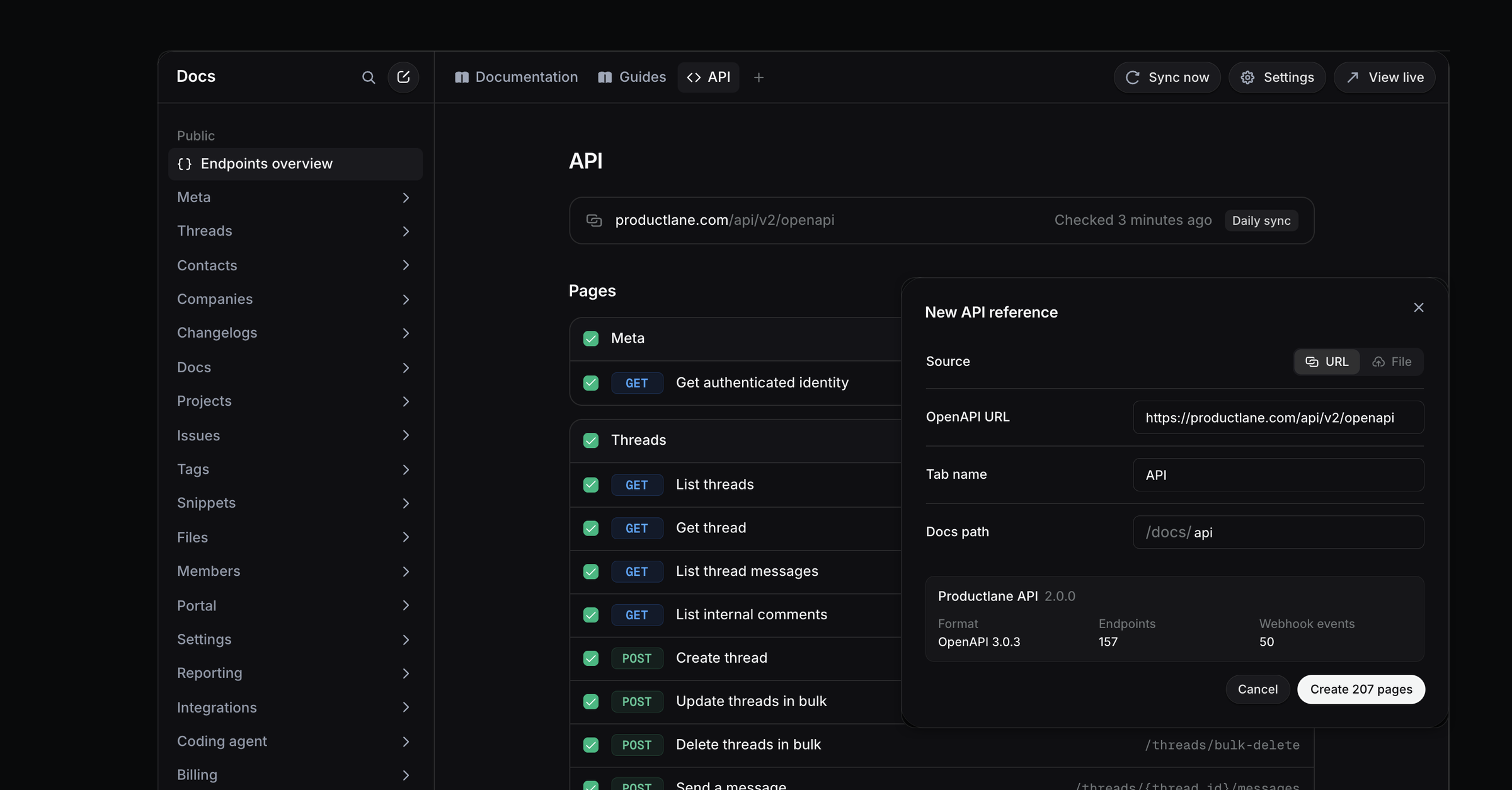The width and height of the screenshot is (1512, 790).
Task: Click the 157 endpoints value
Action: click(x=1108, y=642)
